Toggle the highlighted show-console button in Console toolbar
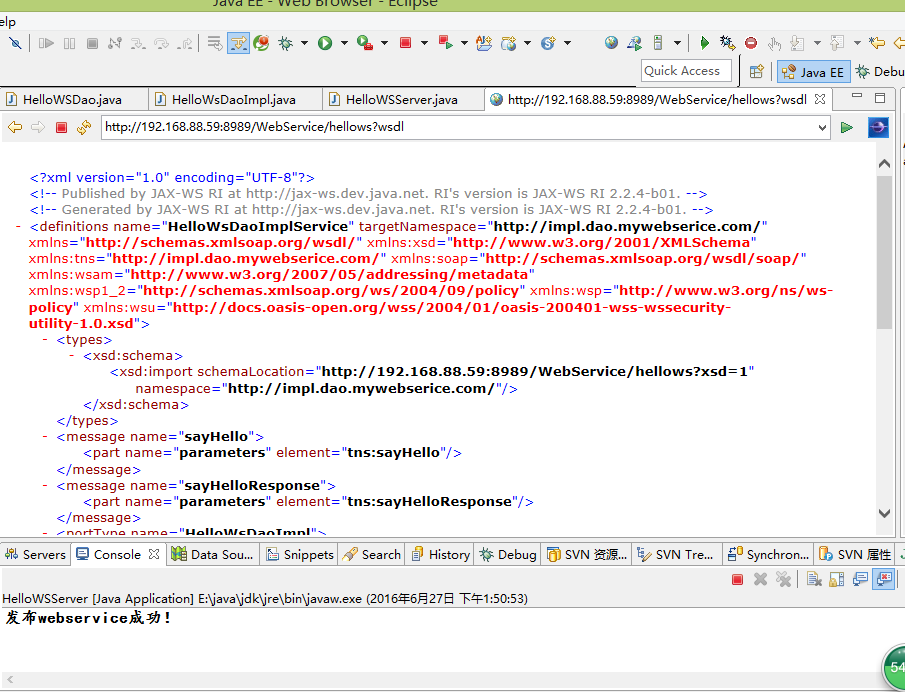Screen dimensions: 905x692 click(883, 579)
